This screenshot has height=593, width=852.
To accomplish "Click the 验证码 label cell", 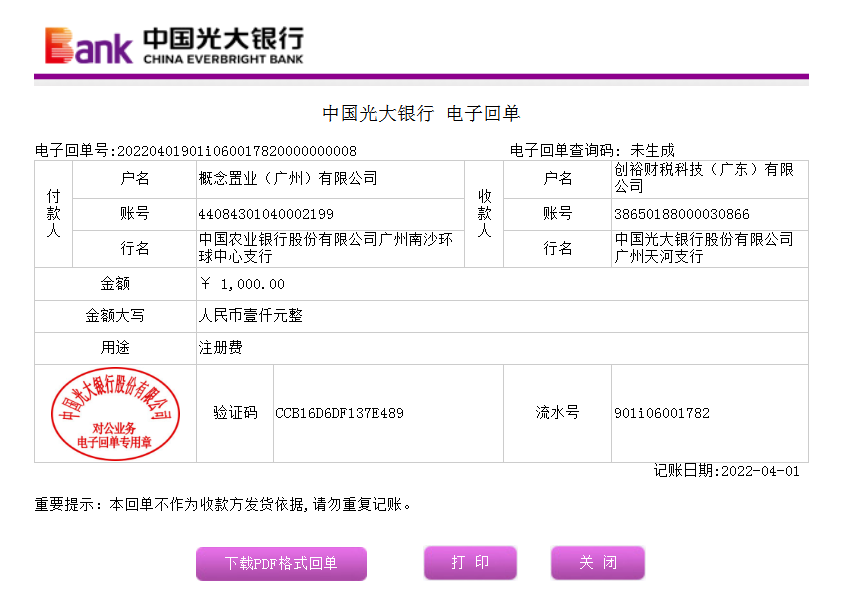I will tap(235, 413).
